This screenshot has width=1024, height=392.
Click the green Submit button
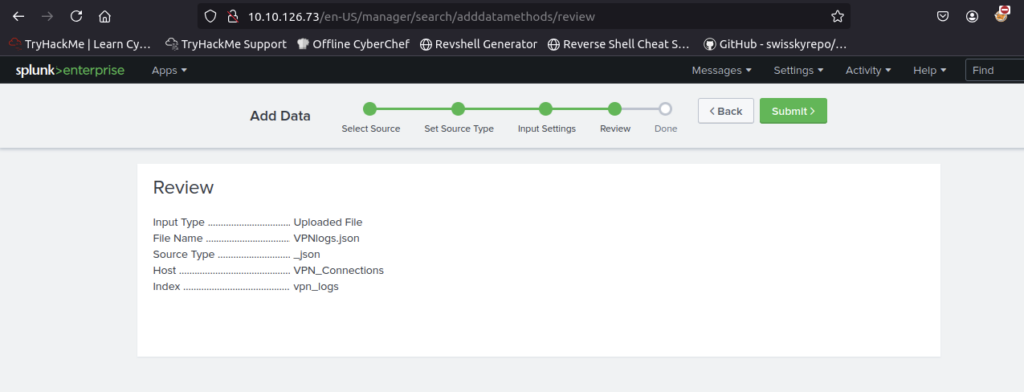[x=793, y=111]
